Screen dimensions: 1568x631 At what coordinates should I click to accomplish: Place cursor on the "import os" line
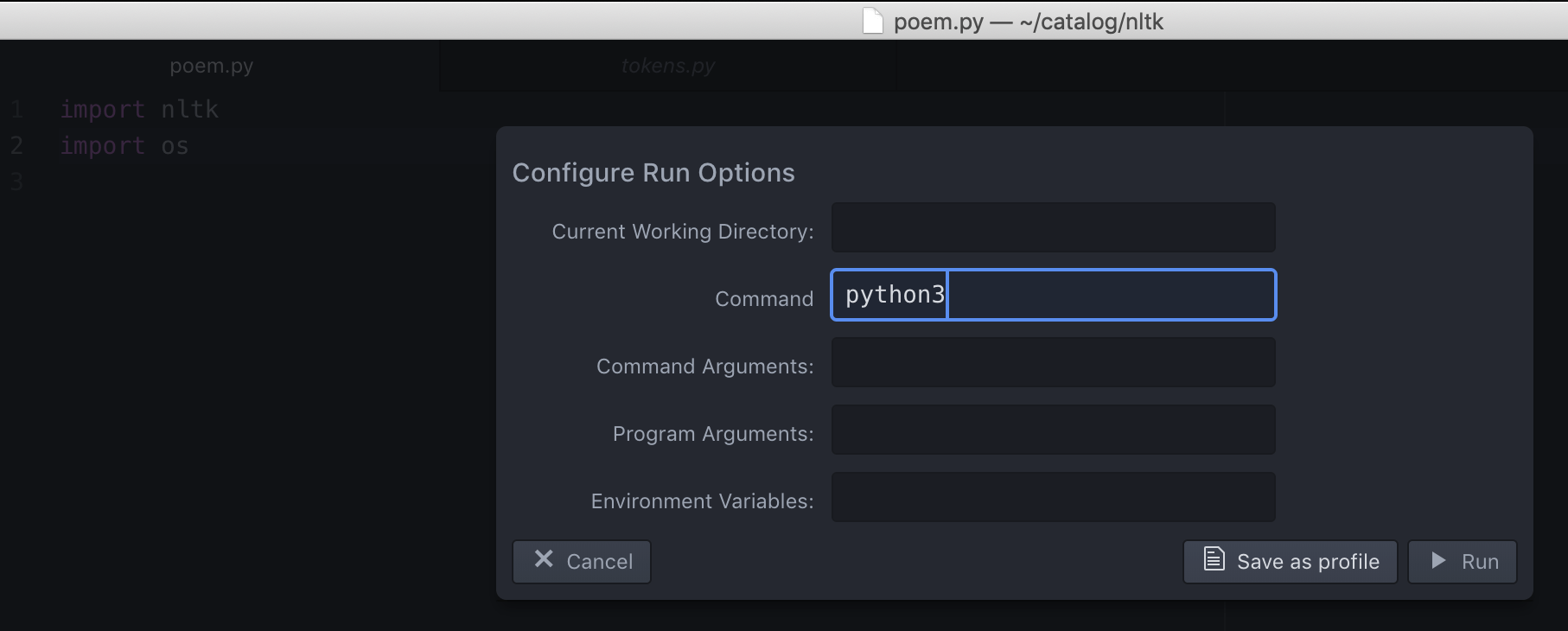point(124,146)
